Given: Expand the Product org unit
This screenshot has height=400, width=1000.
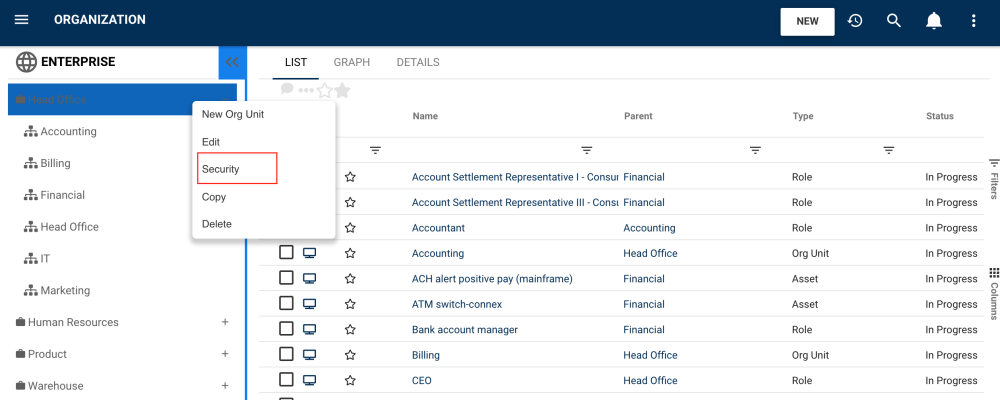Looking at the screenshot, I should (x=225, y=354).
